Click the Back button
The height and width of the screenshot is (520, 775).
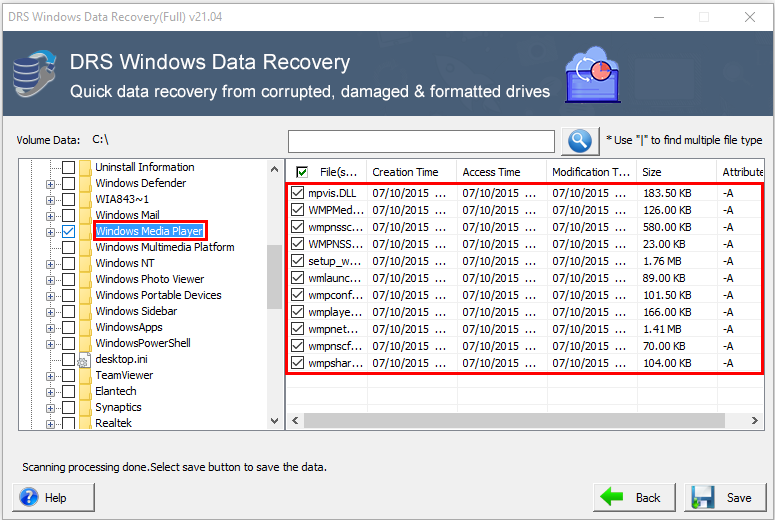click(634, 497)
